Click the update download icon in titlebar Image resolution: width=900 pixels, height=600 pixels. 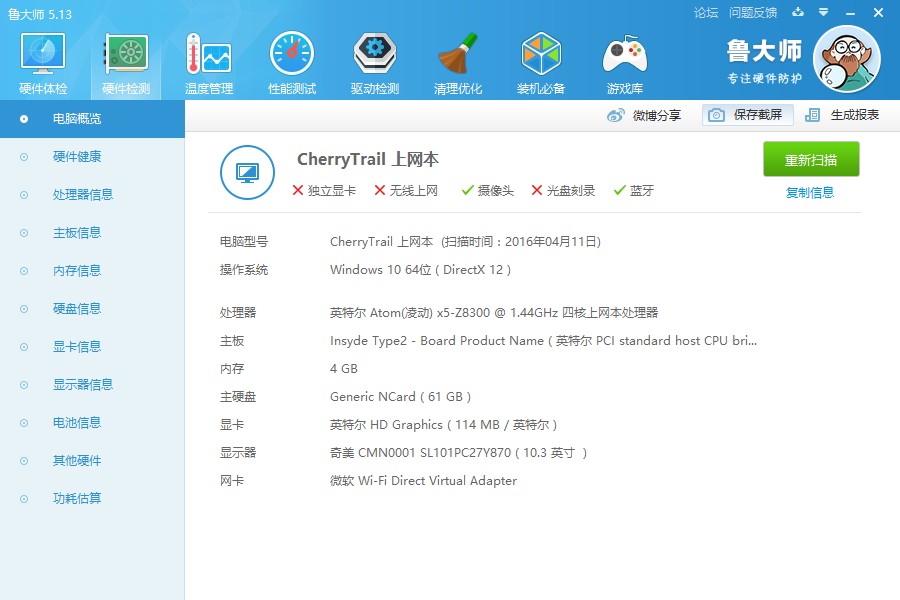[797, 13]
